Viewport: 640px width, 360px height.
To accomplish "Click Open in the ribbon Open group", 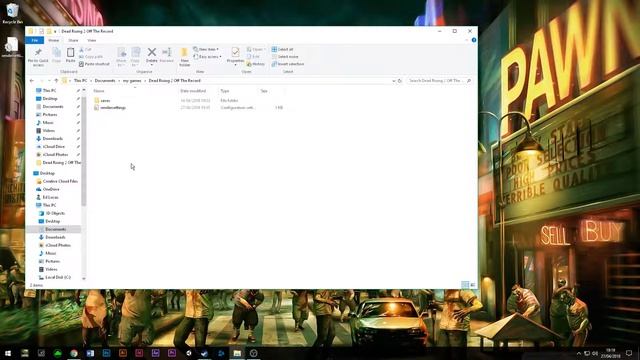I will click(x=255, y=49).
